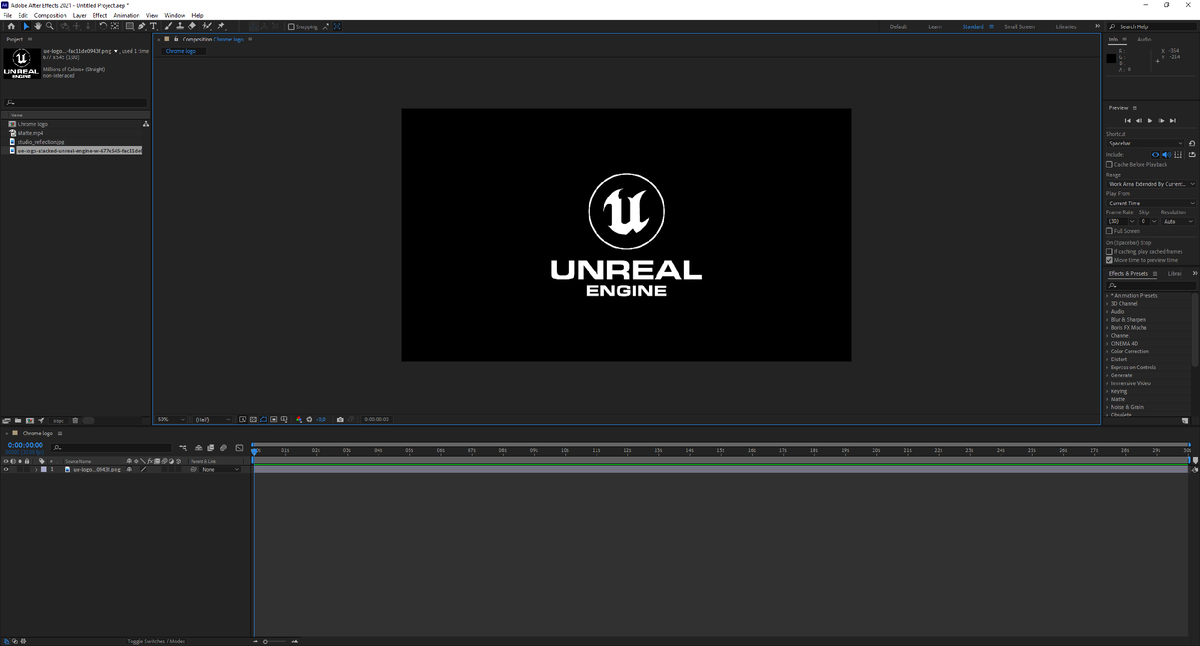This screenshot has height=646, width=1200.
Task: Enable the Snapping checkbox
Action: [x=291, y=26]
